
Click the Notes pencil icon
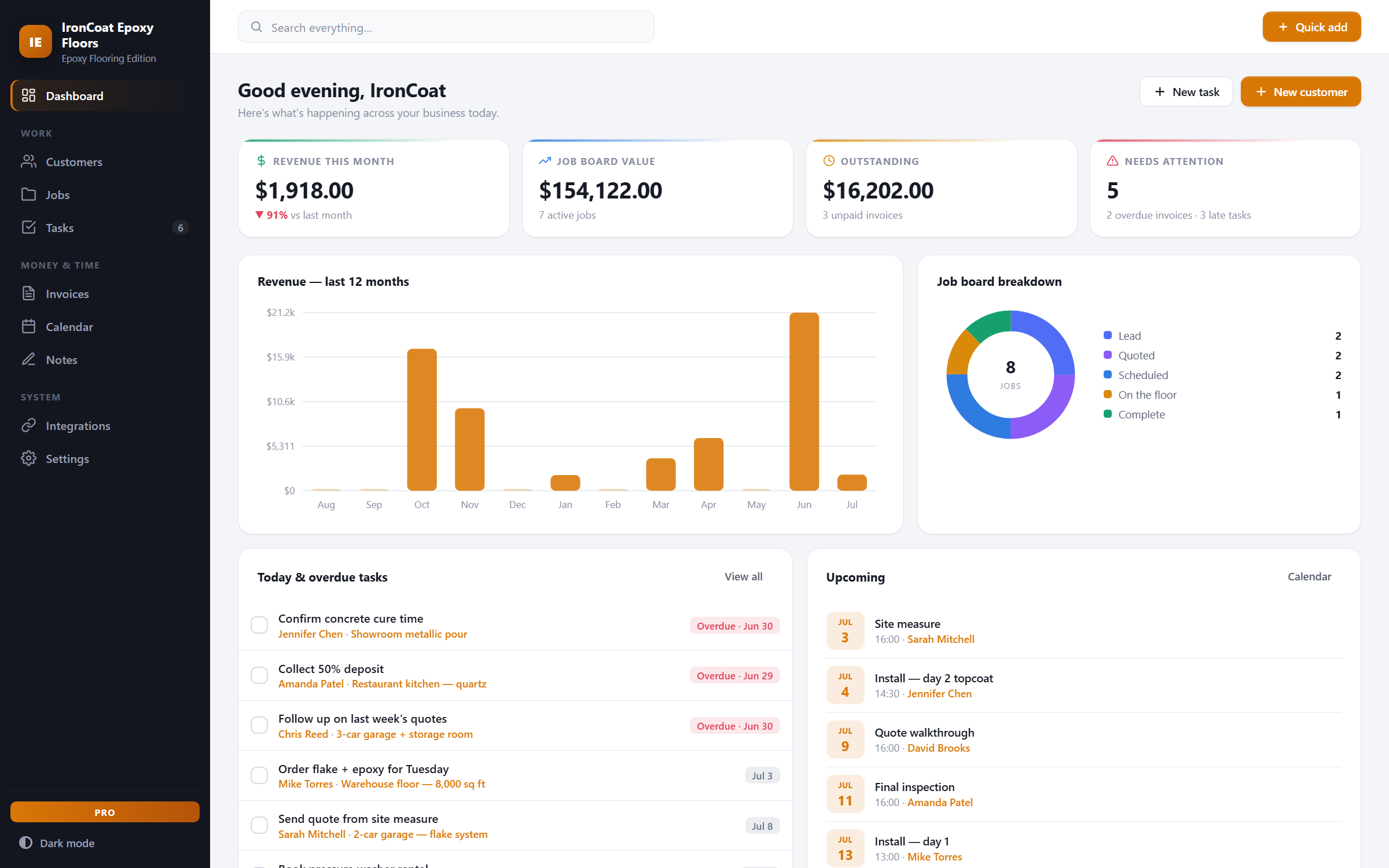pyautogui.click(x=28, y=359)
